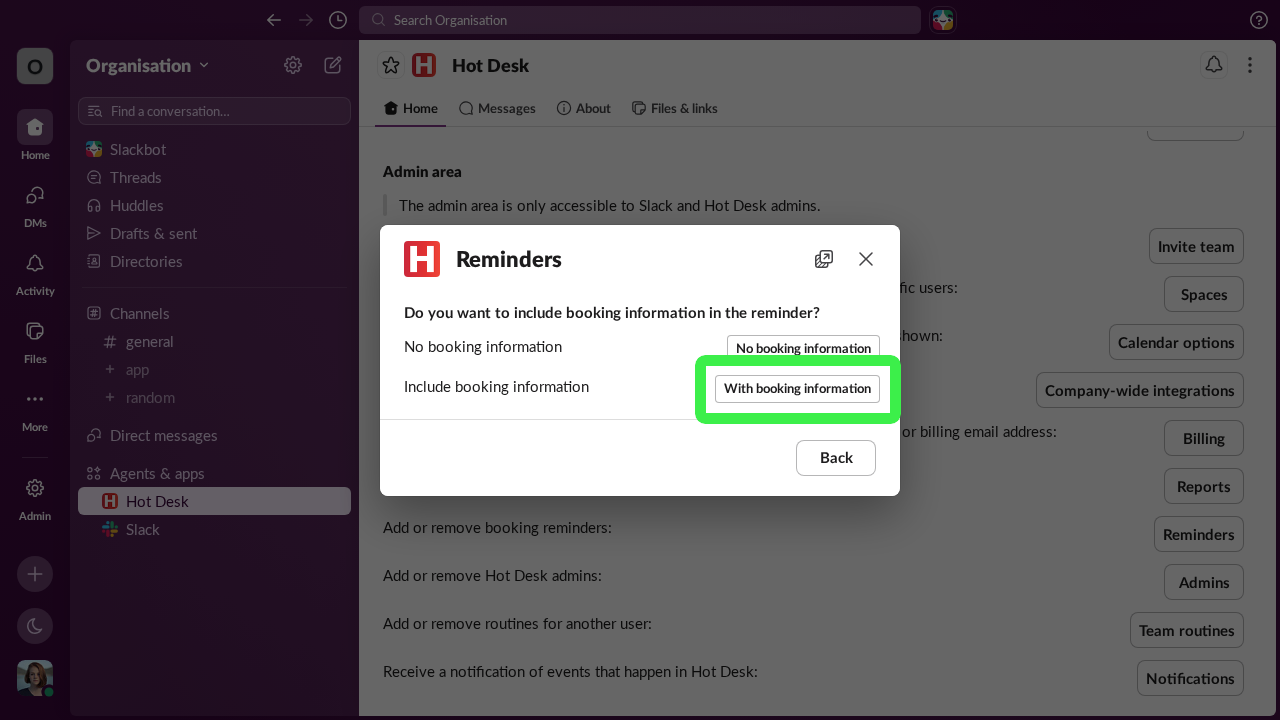Screen dimensions: 1280x720
Task: Open Activity bell in the left rail
Action: tap(35, 271)
